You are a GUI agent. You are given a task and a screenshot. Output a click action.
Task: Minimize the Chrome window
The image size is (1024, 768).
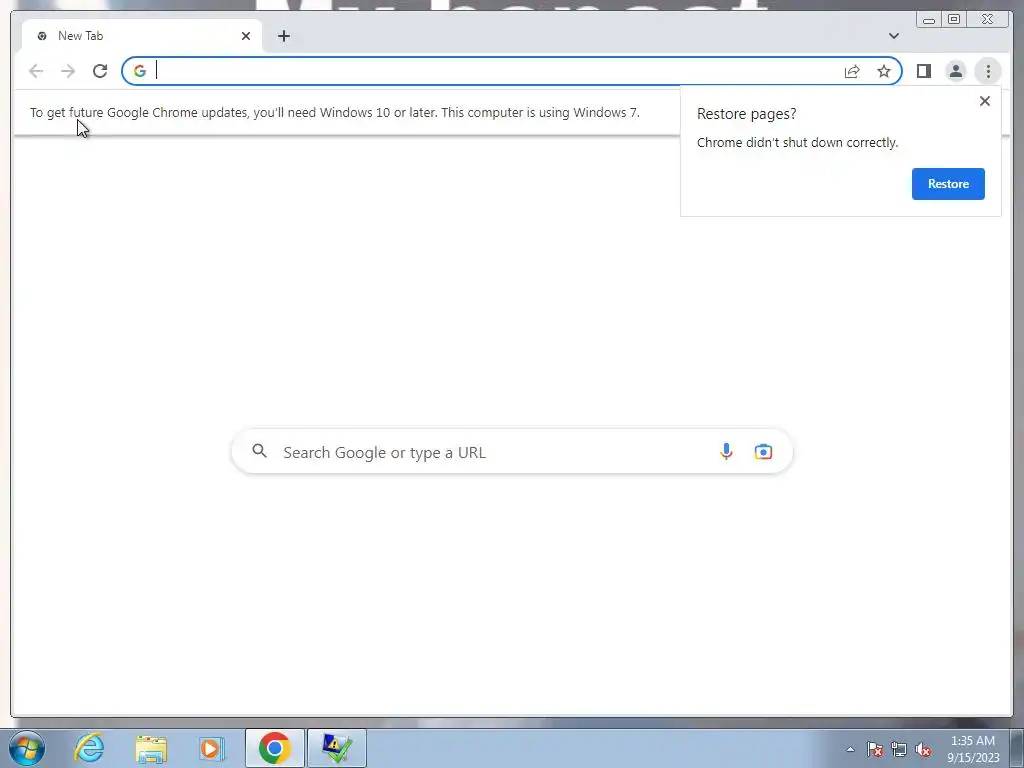[x=929, y=20]
